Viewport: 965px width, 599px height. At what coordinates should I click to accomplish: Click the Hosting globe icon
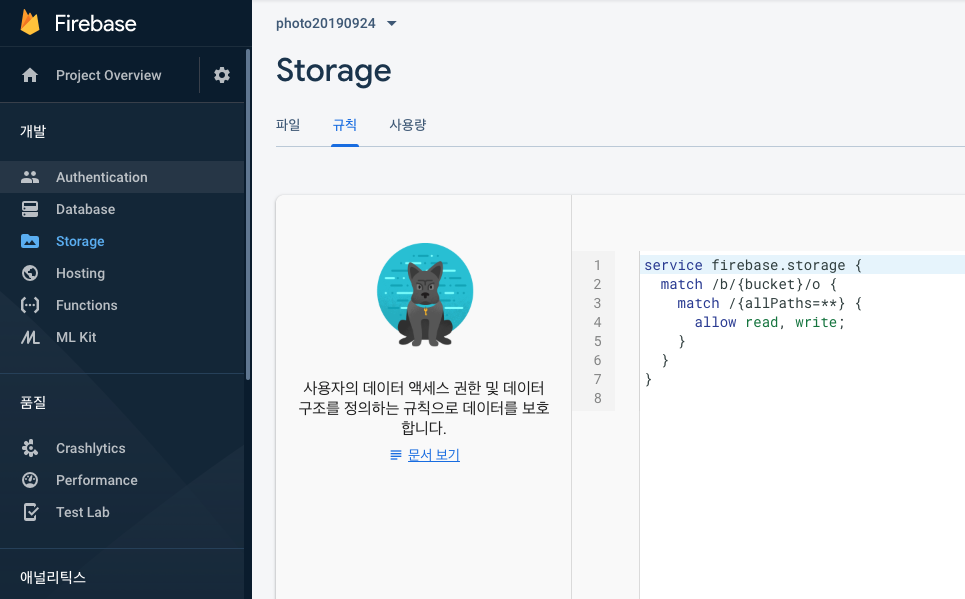coord(30,273)
